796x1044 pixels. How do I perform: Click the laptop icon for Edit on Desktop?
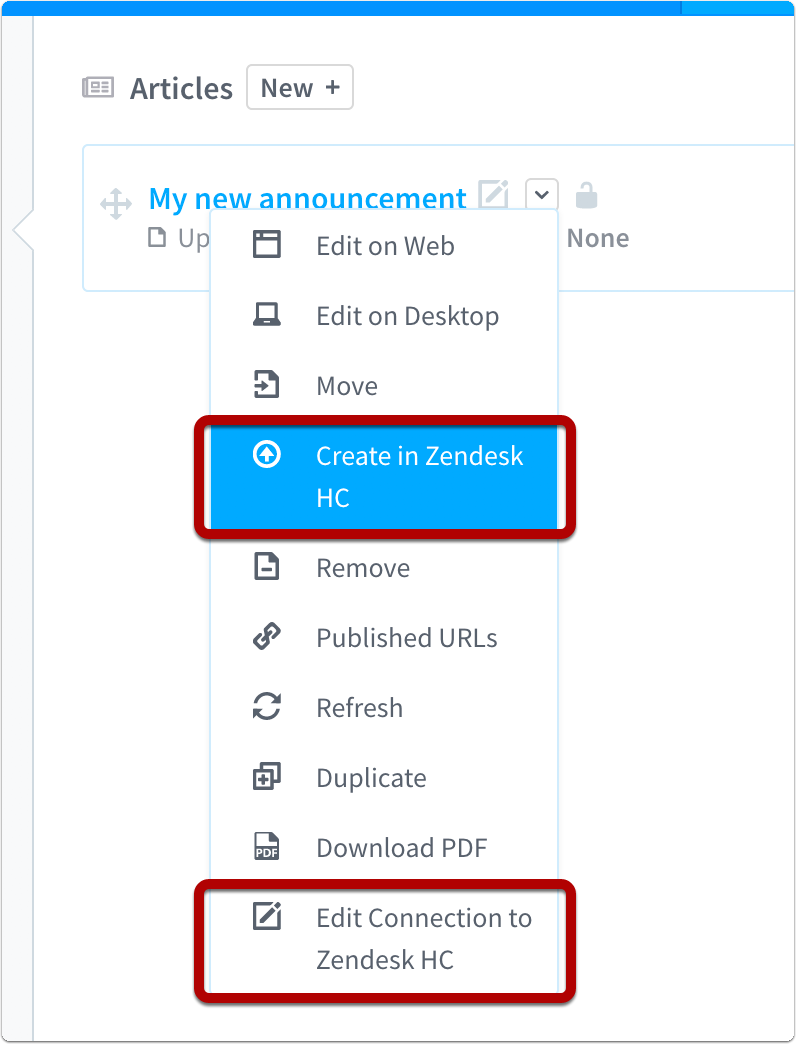(x=267, y=314)
